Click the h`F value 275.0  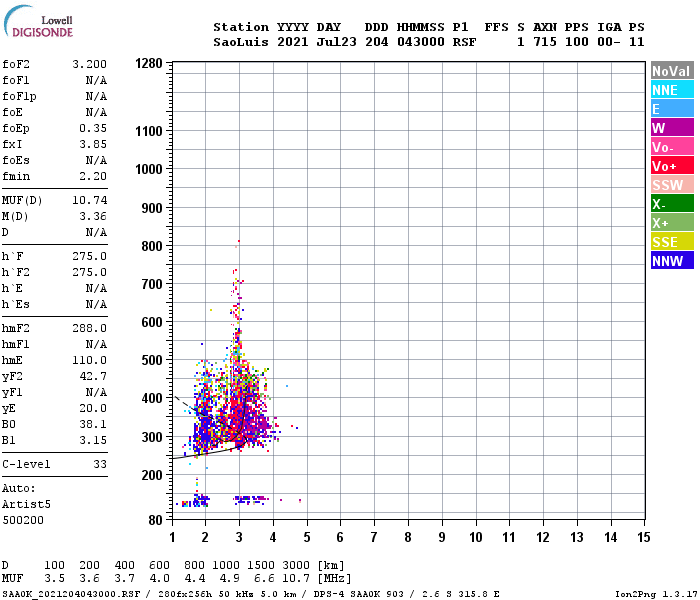tap(90, 256)
